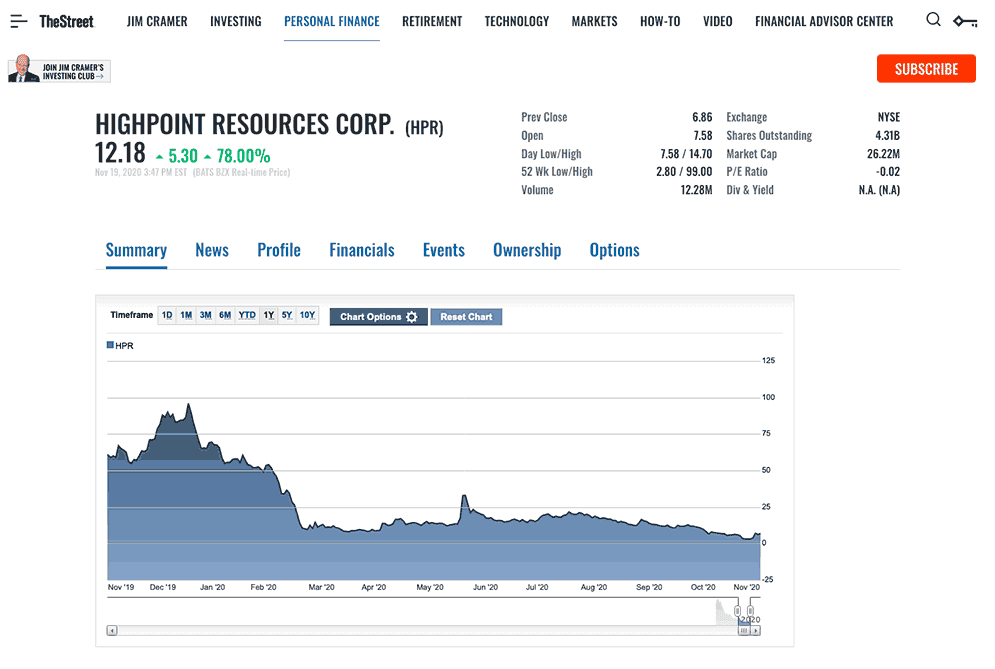Click the Exchange value NYSE
Image resolution: width=995 pixels, height=669 pixels.
click(x=888, y=117)
